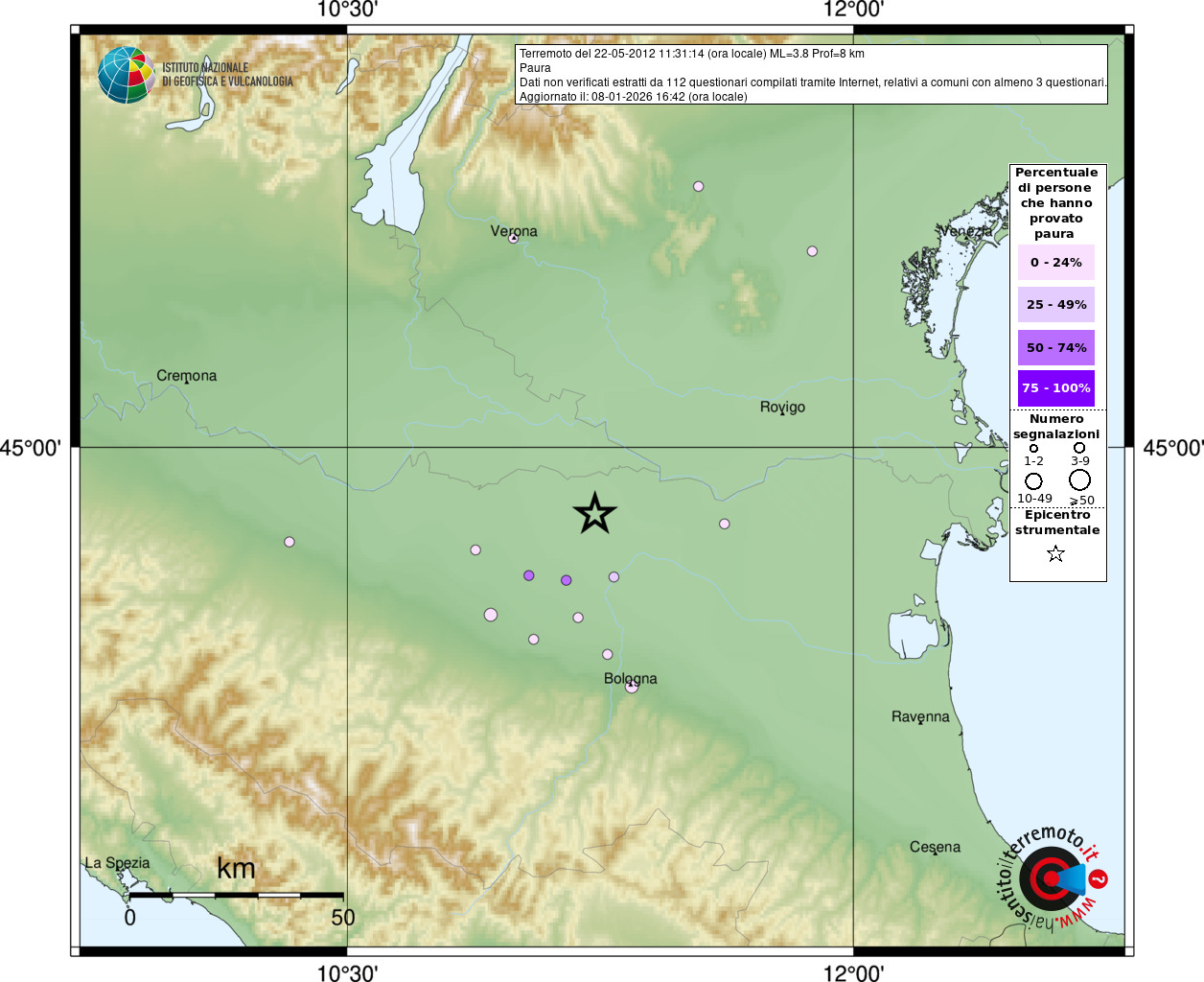This screenshot has height=982, width=1204.
Task: Click the 25 - 49% legend swatch
Action: [x=1055, y=304]
